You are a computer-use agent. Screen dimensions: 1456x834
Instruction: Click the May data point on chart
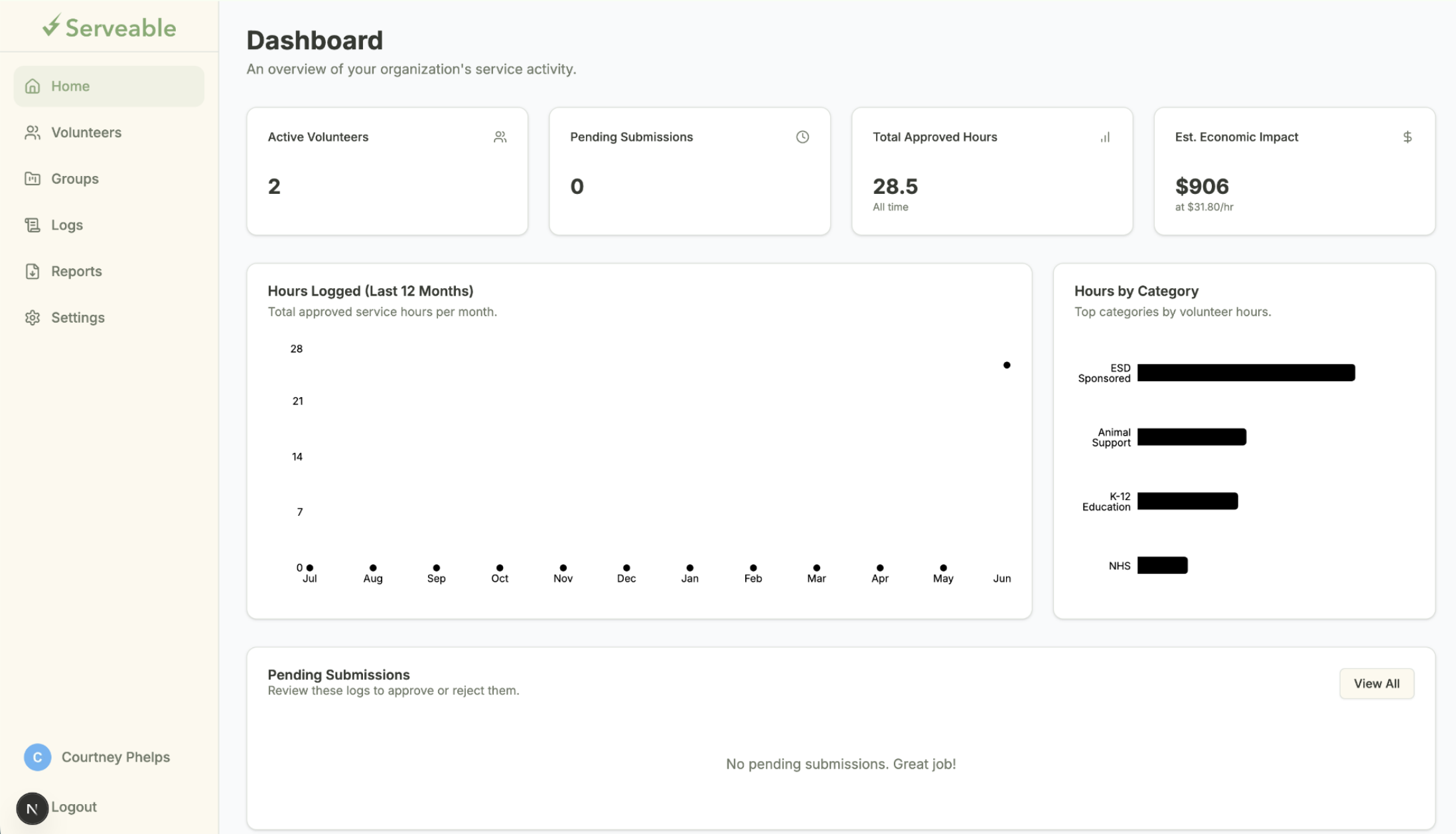pyautogui.click(x=943, y=568)
